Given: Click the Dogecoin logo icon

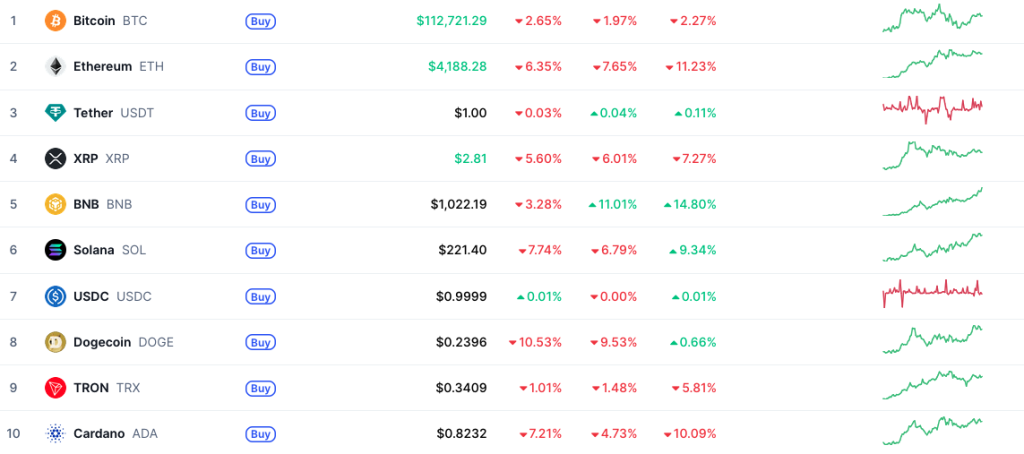Looking at the screenshot, I should (x=55, y=342).
